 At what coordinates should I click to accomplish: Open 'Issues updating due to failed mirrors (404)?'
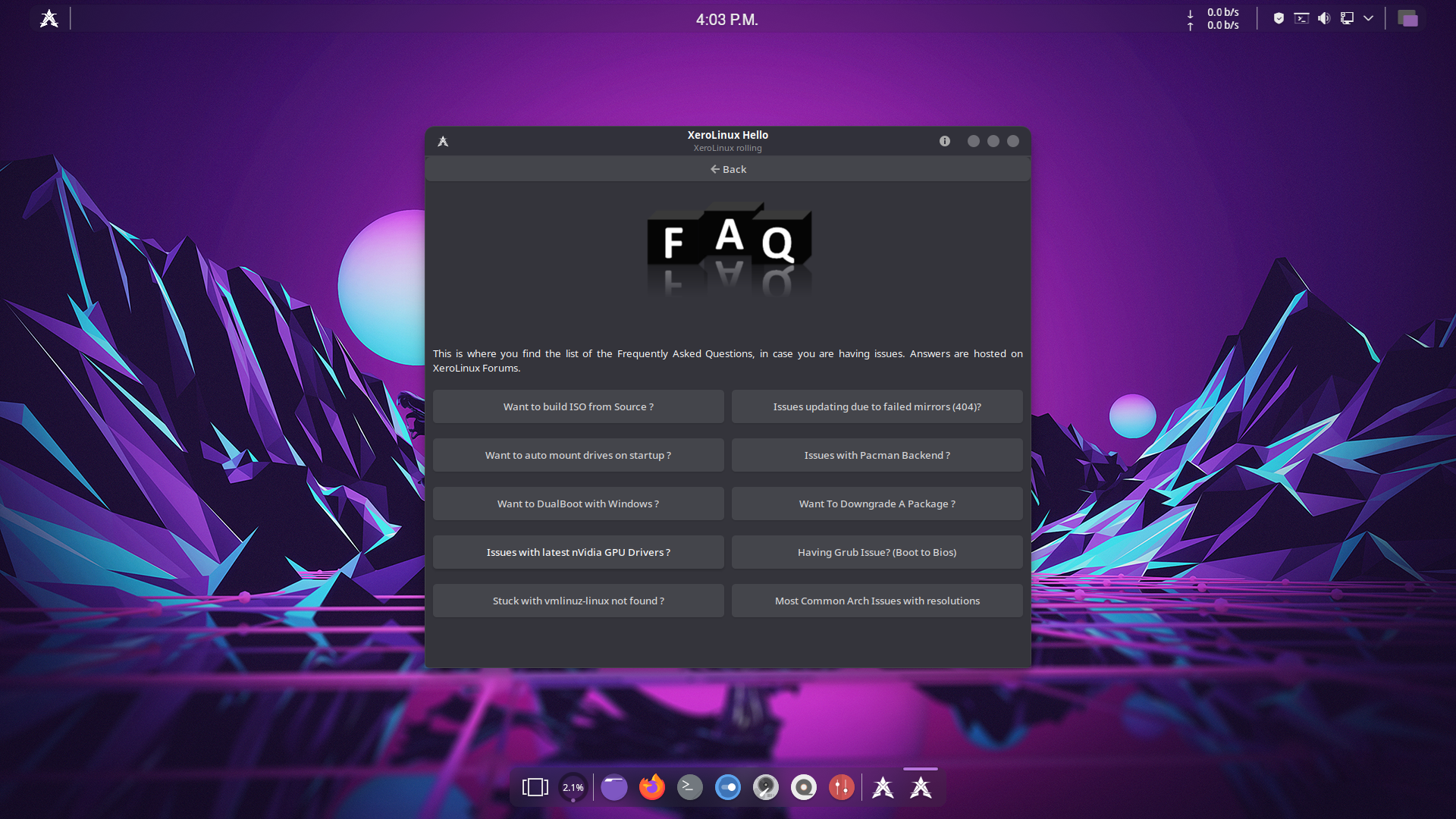tap(877, 406)
